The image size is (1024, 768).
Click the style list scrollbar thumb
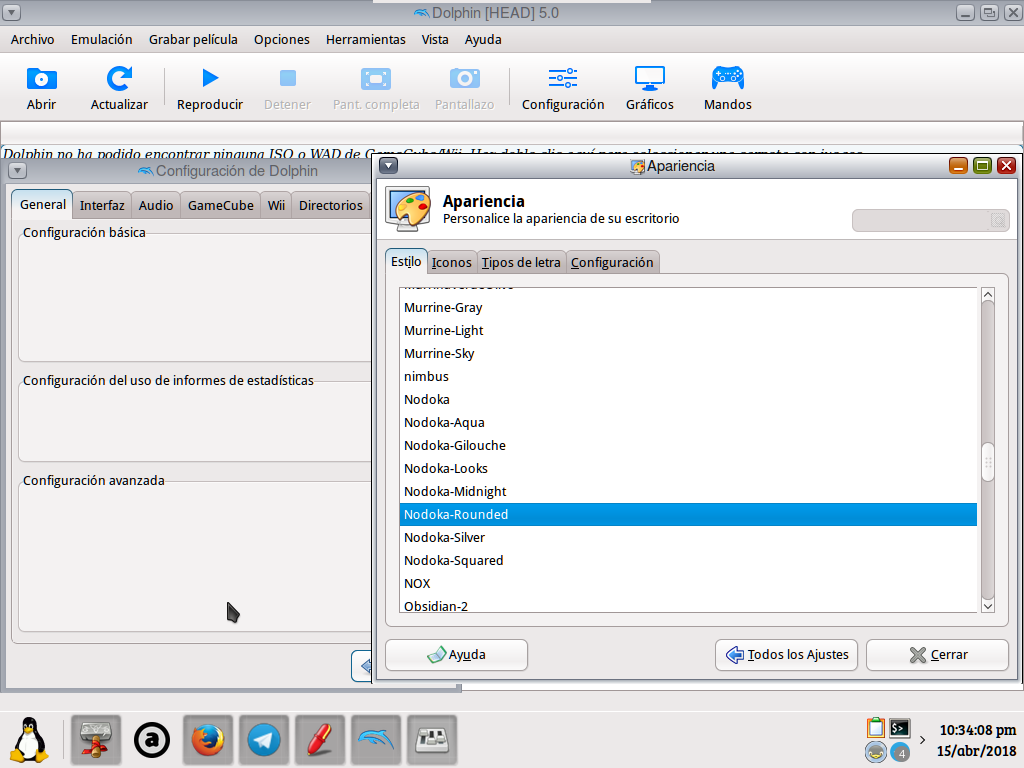[988, 462]
